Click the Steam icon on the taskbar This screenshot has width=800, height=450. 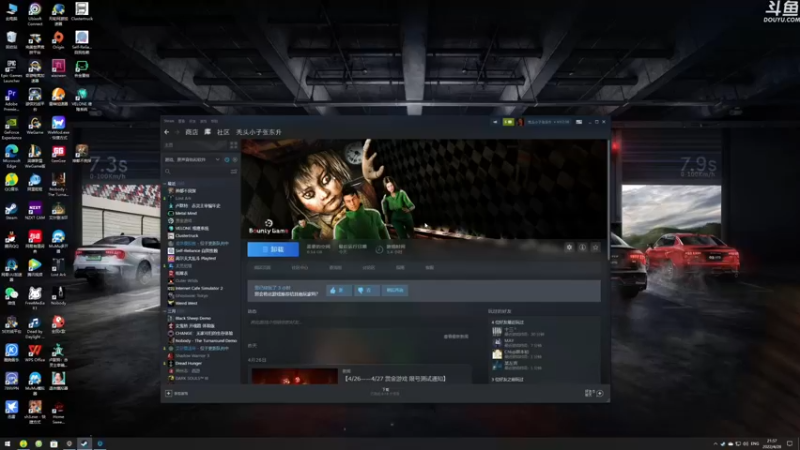coord(84,444)
